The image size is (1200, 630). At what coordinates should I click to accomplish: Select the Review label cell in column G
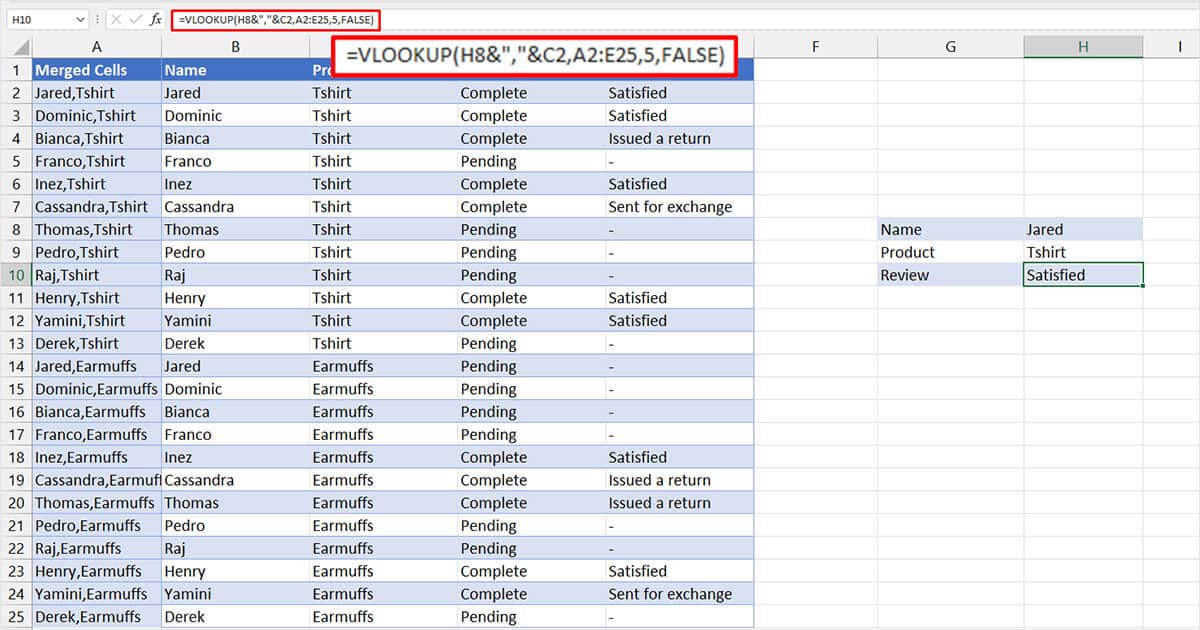click(x=949, y=274)
